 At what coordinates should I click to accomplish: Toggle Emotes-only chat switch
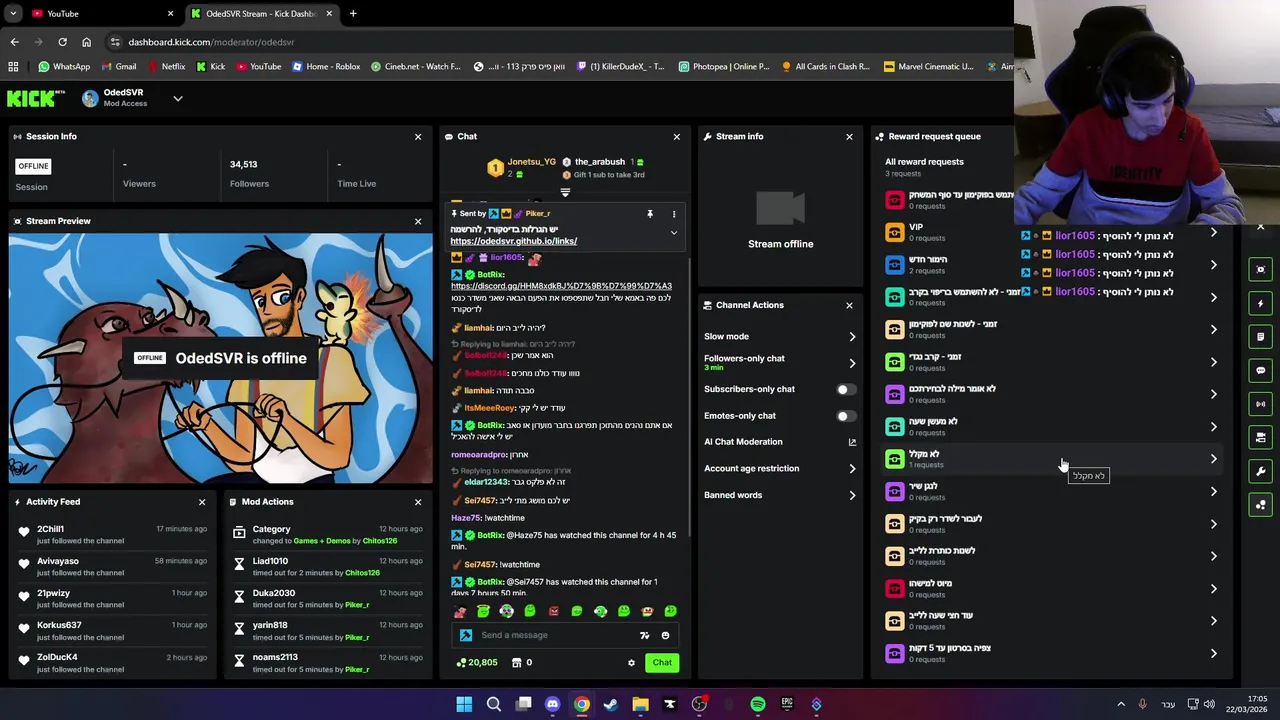(846, 416)
